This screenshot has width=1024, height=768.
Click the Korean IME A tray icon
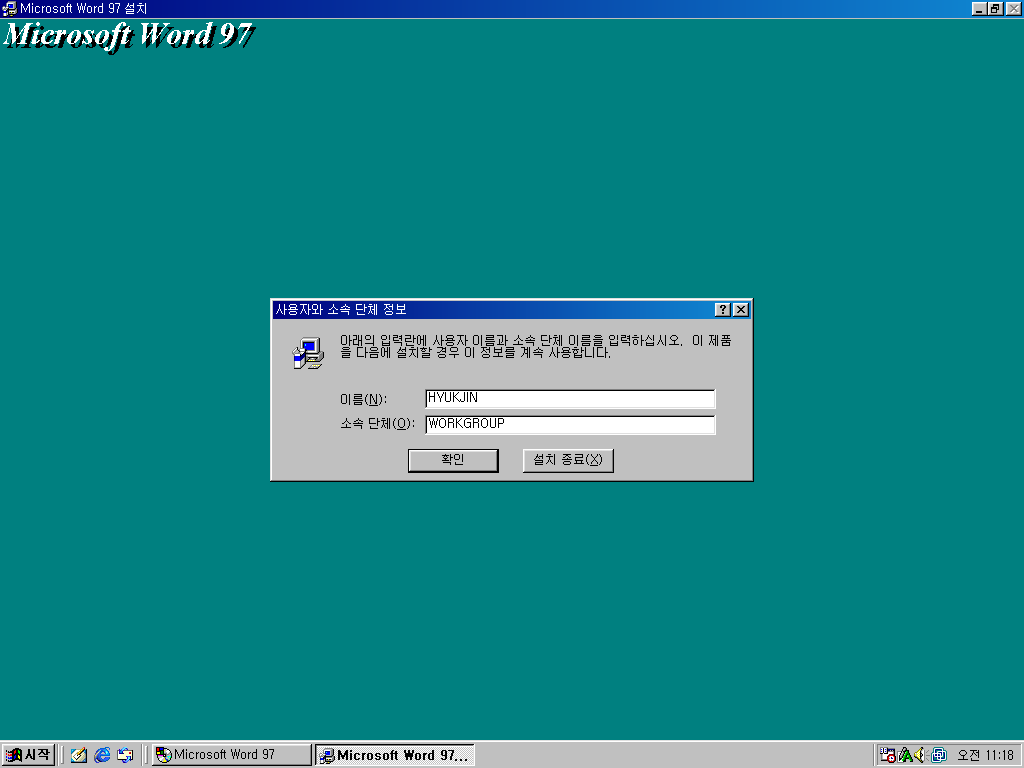coord(905,755)
